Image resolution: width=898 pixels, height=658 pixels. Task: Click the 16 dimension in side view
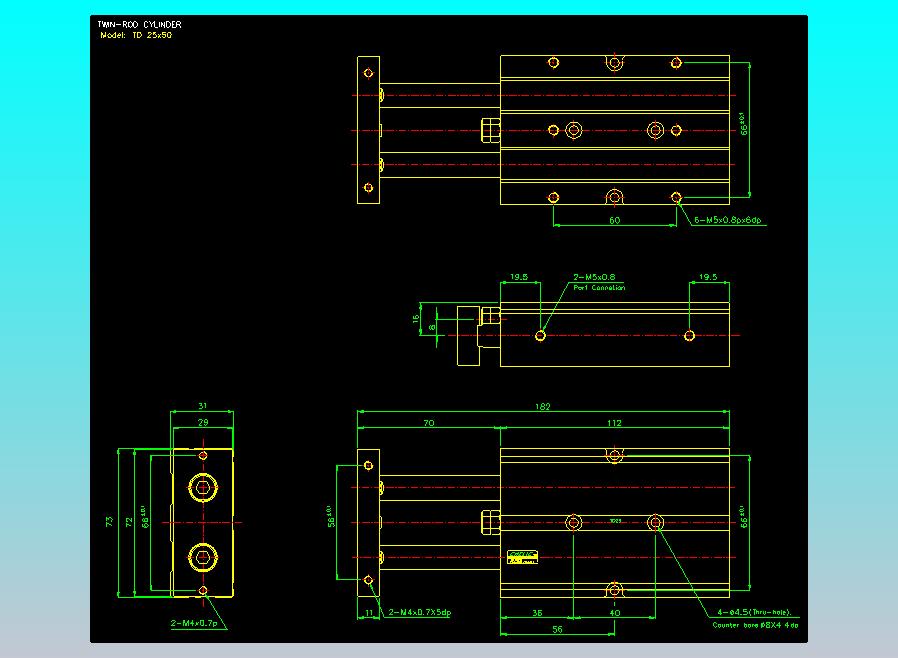click(416, 318)
